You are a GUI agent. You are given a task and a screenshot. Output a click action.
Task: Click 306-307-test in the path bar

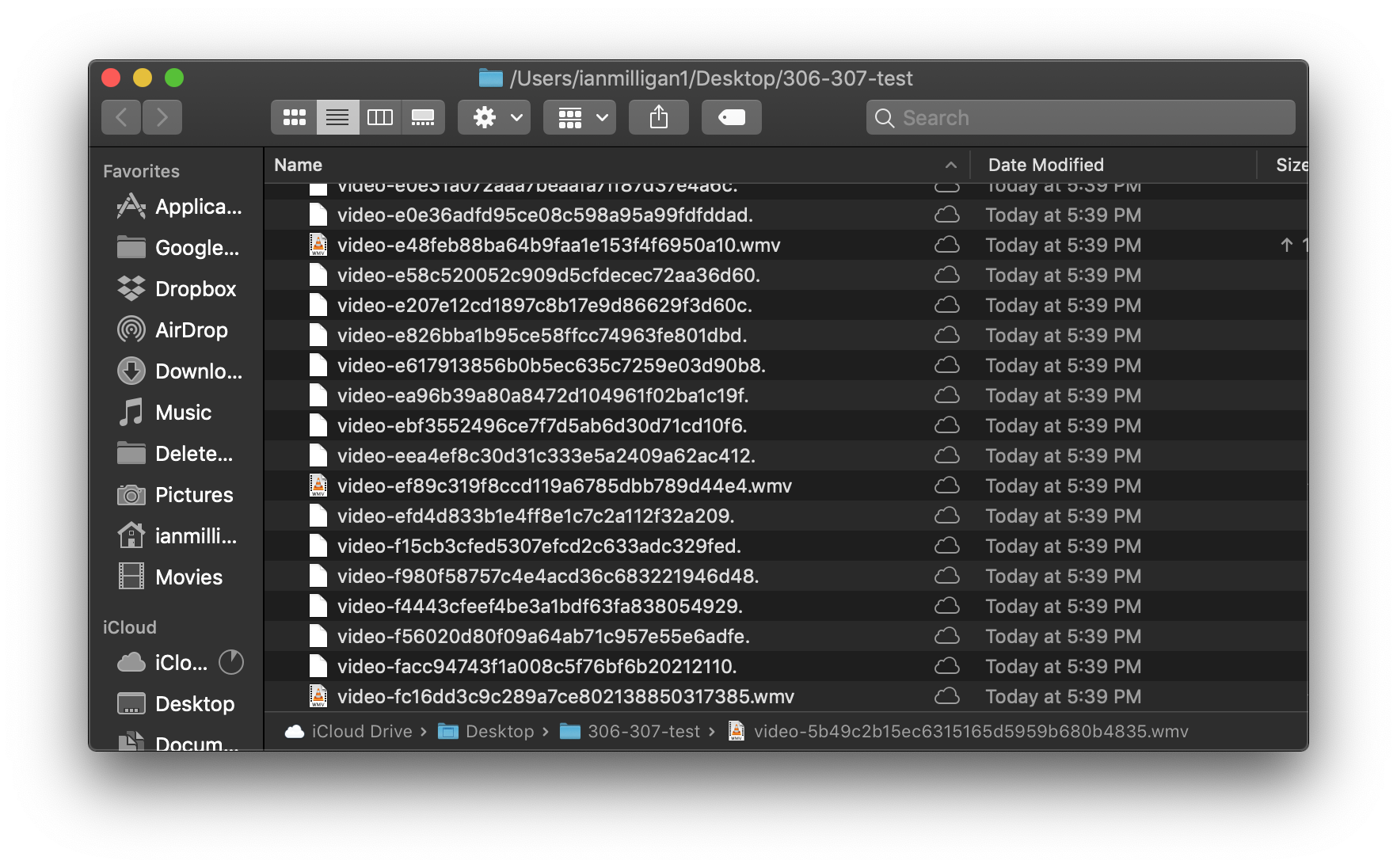point(630,731)
